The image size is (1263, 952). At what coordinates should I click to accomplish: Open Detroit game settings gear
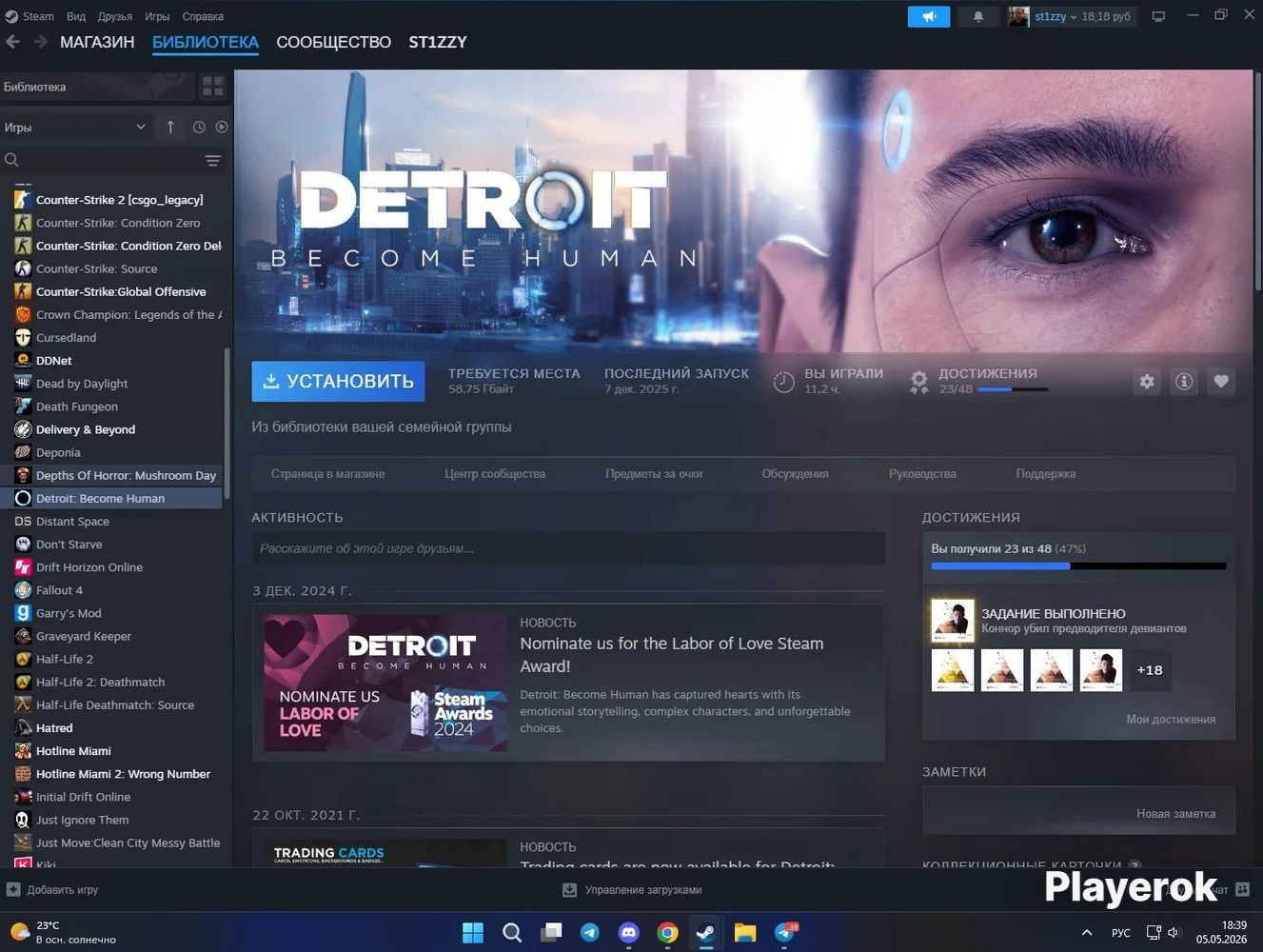click(x=1147, y=382)
